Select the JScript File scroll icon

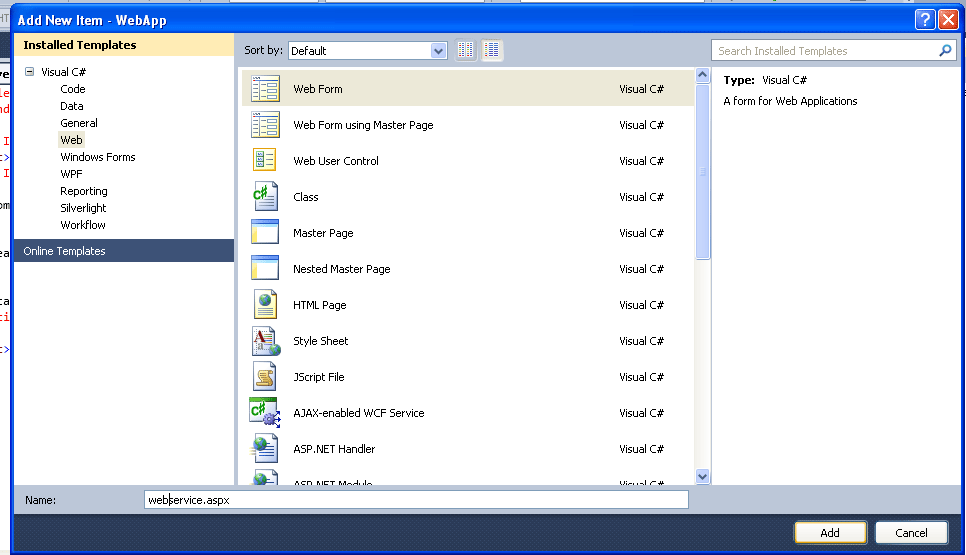(x=265, y=376)
